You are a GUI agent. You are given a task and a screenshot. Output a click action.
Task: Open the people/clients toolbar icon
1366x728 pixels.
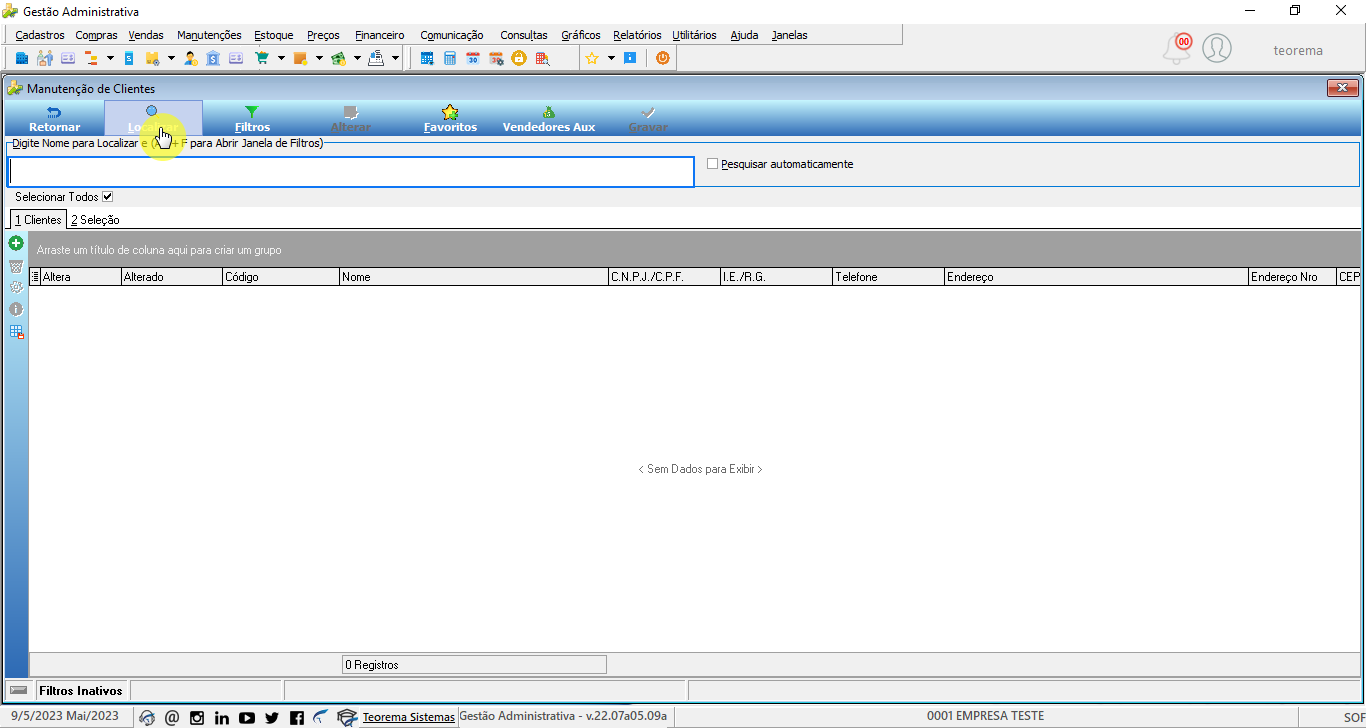[45, 58]
